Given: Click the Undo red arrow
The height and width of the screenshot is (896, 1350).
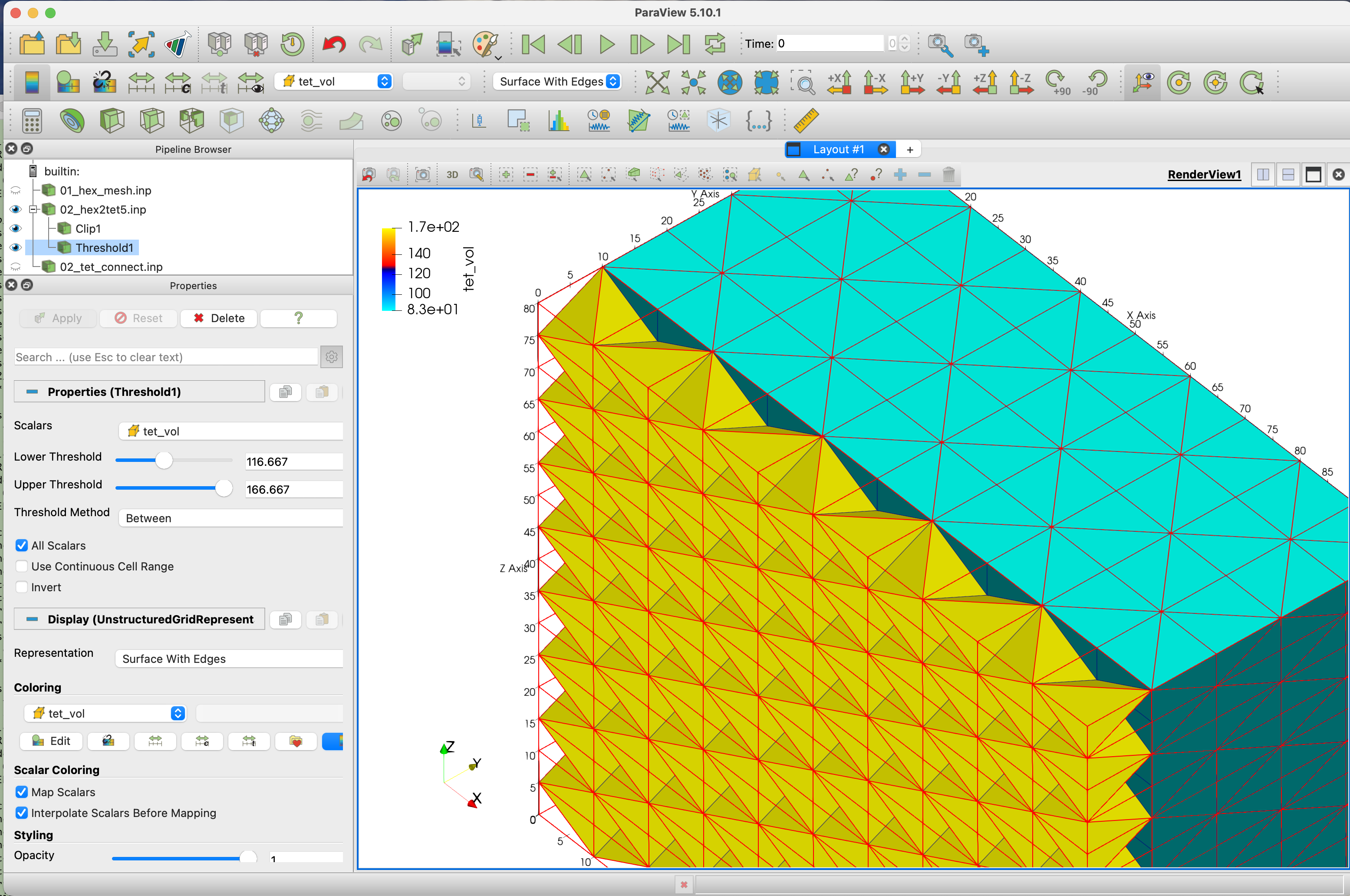Looking at the screenshot, I should (334, 44).
